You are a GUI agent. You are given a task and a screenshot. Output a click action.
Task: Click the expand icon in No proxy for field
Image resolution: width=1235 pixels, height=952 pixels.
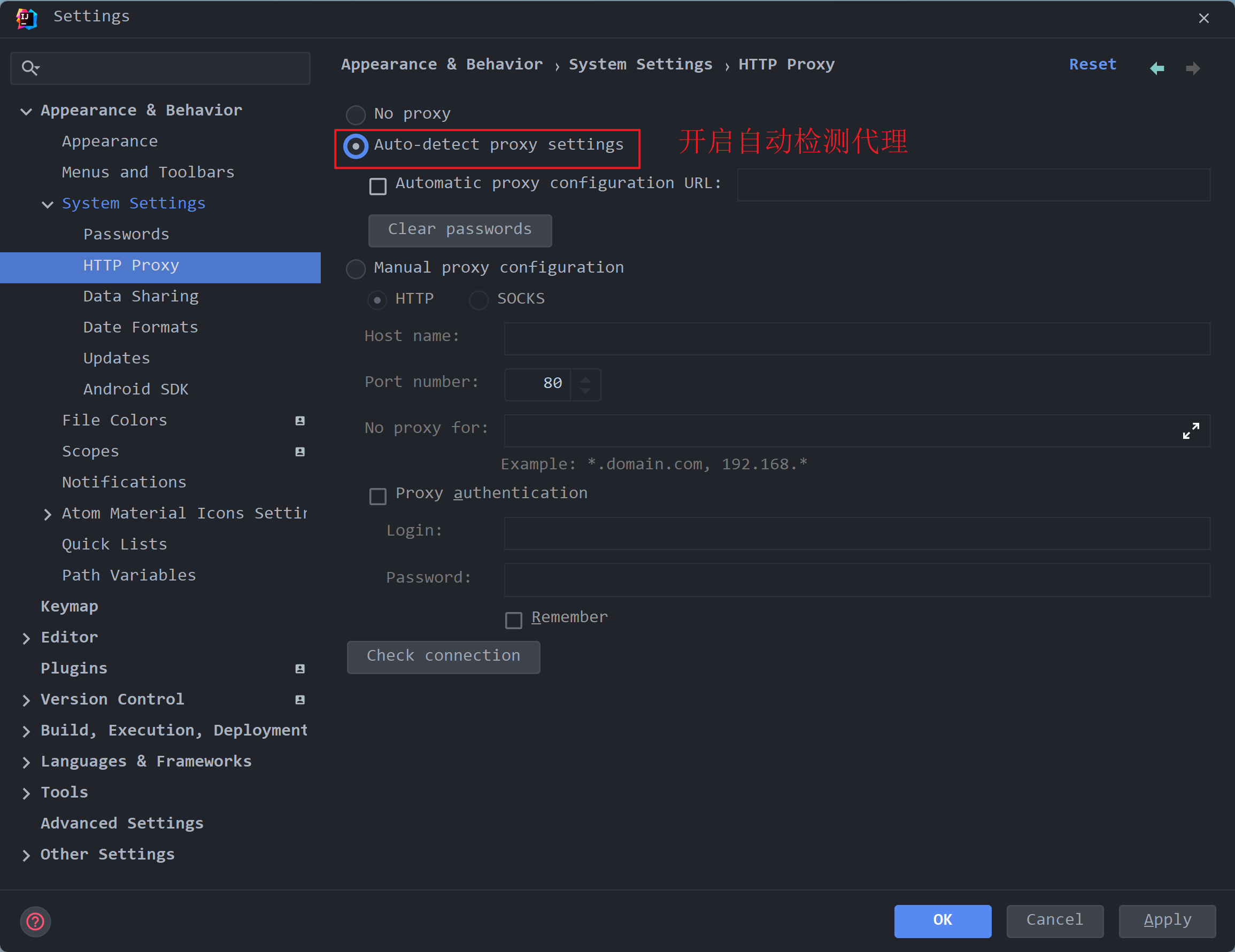tap(1191, 431)
